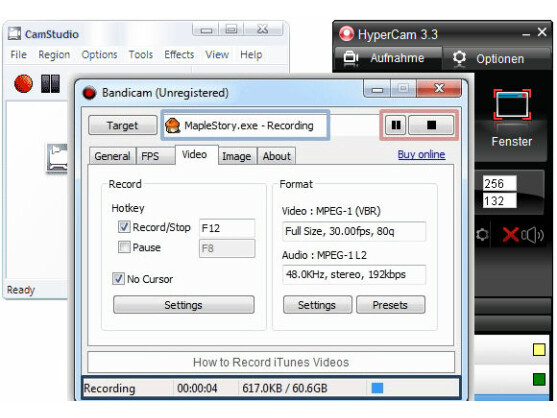Open Record Settings button
Viewport: 557px width, 418px height.
(184, 305)
